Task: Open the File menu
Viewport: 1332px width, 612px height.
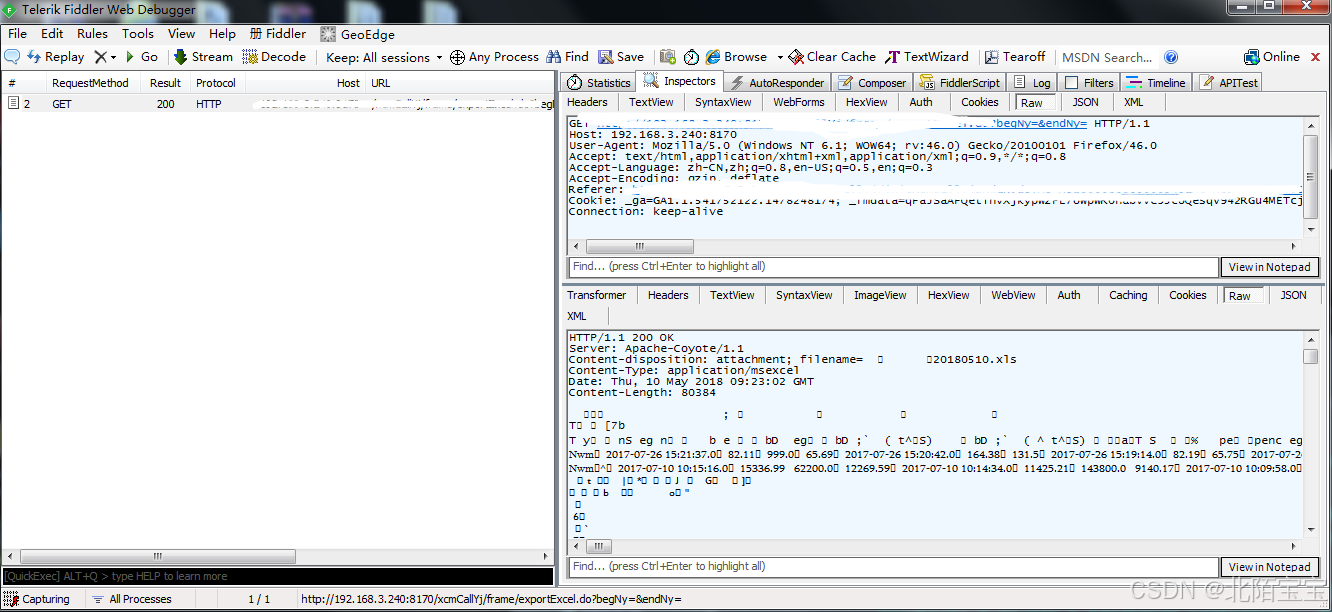Action: [x=18, y=33]
